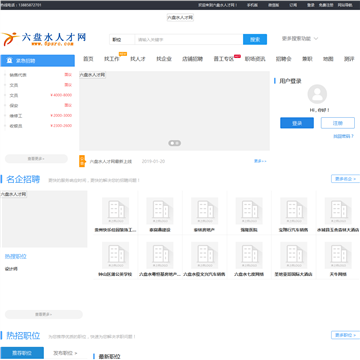Open 网站导航 in the top bar
The width and height of the screenshot is (360, 360).
pyautogui.click(x=345, y=5)
